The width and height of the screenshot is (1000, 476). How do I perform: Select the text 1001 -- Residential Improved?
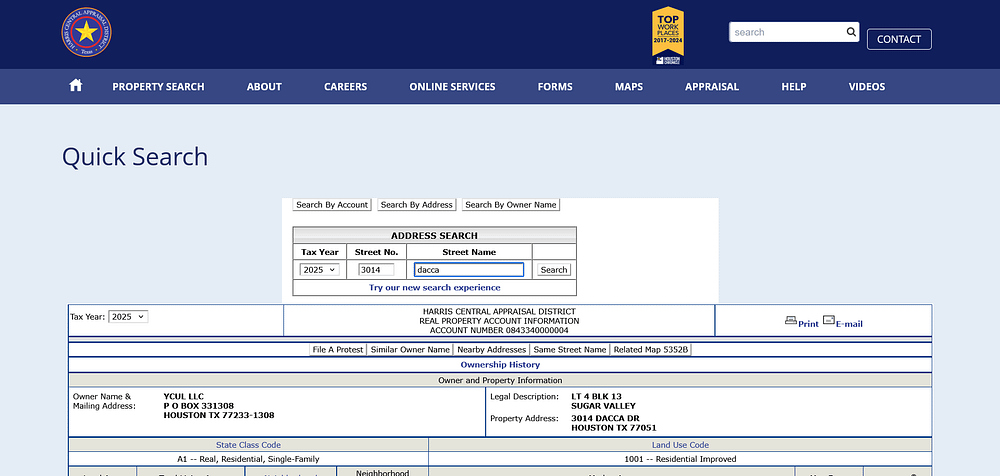click(680, 459)
